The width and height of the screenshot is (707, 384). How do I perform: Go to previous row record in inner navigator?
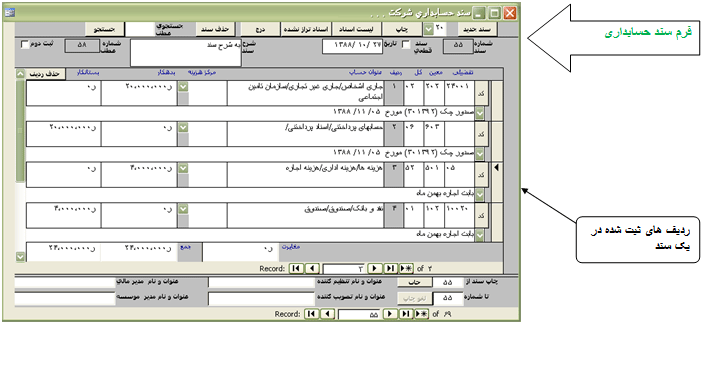pos(312,269)
